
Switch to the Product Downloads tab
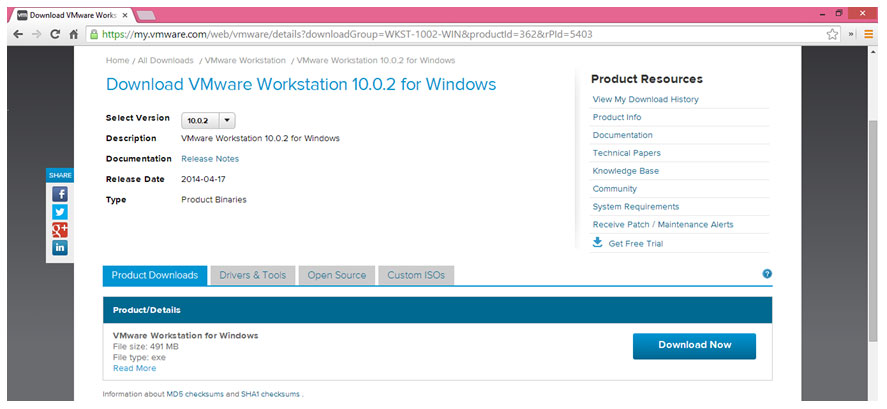coord(155,275)
